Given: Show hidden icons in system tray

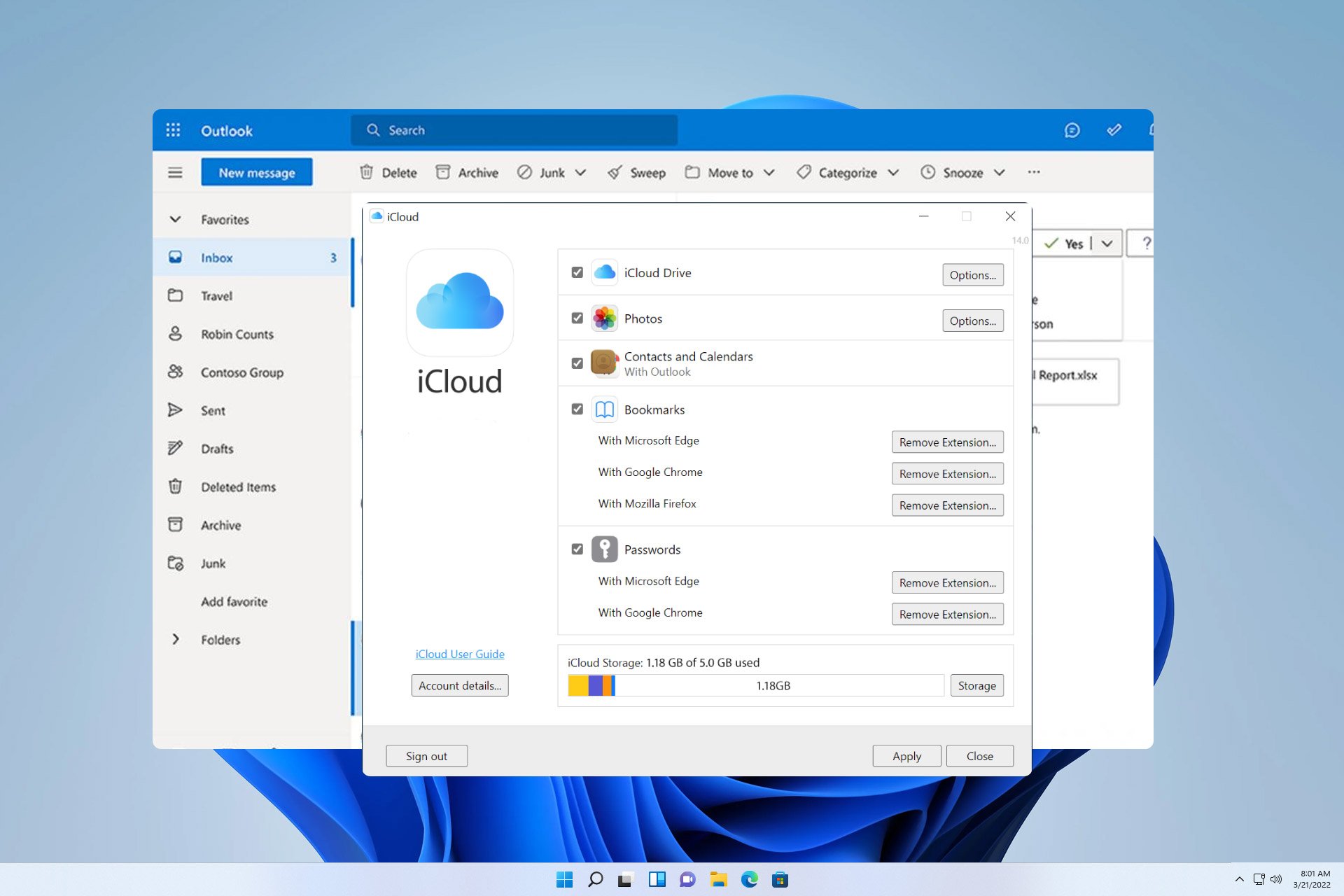Looking at the screenshot, I should (x=1239, y=879).
